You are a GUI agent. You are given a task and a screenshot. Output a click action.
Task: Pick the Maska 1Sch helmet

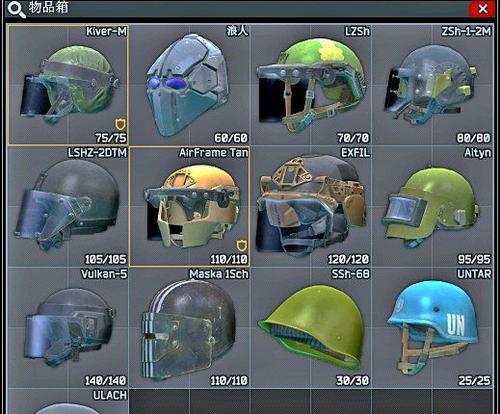tap(189, 328)
